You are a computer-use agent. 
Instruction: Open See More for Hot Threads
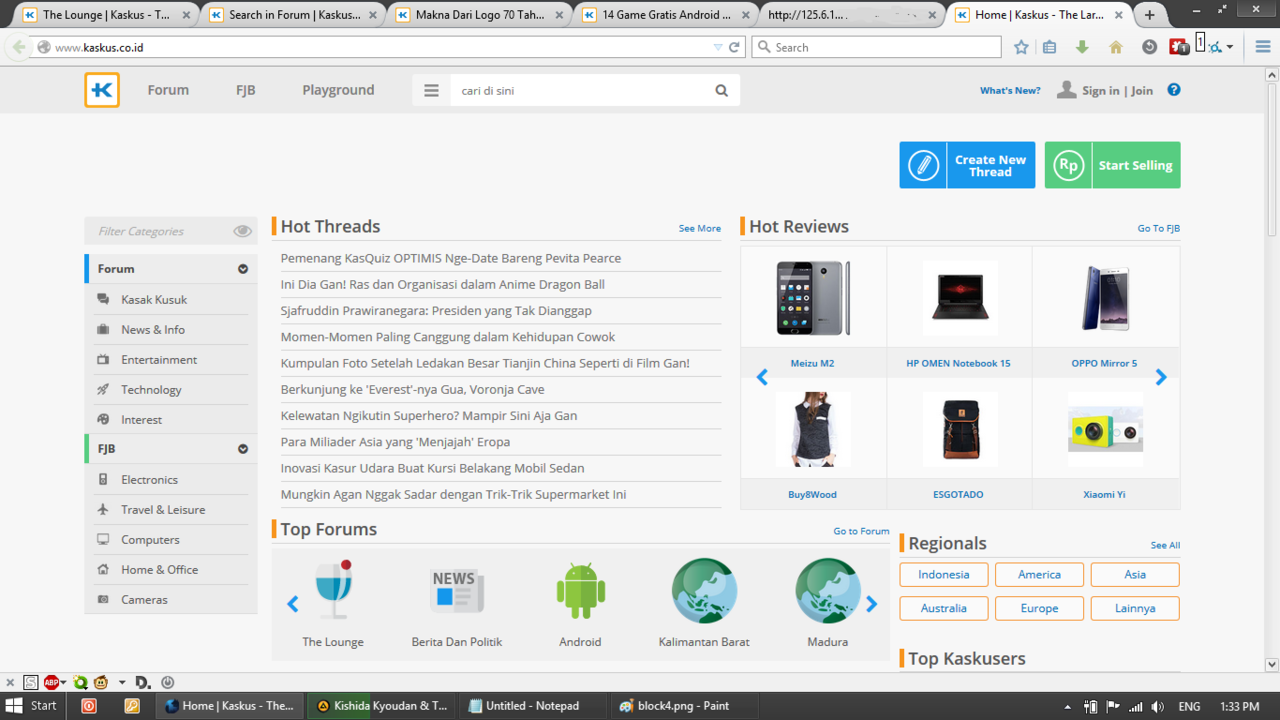pos(700,229)
